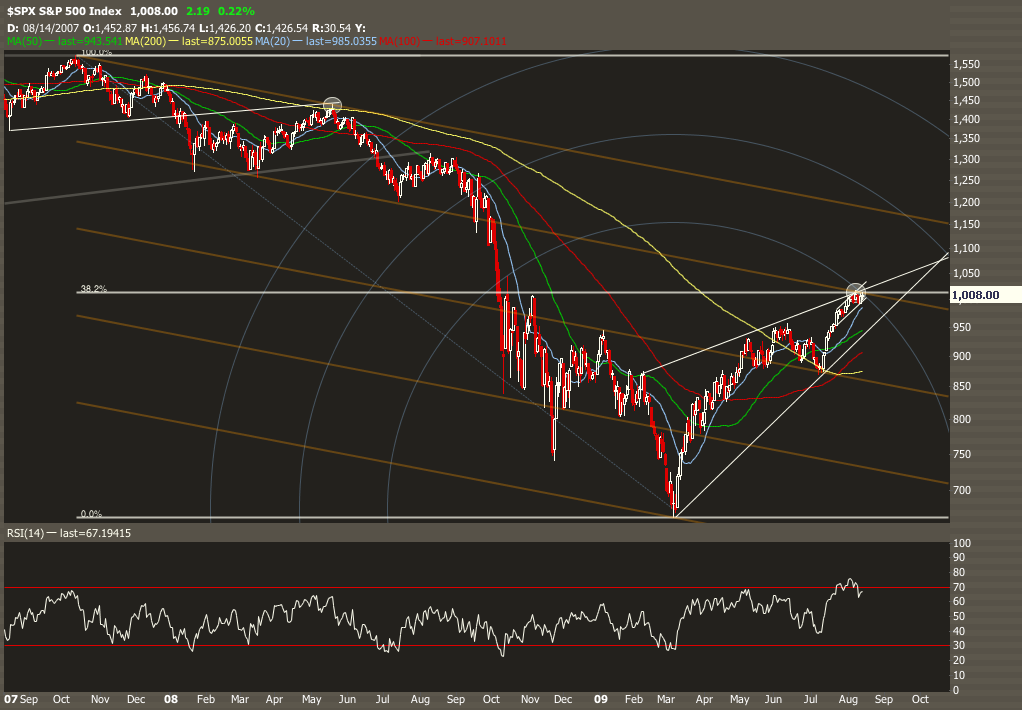This screenshot has width=1022, height=710.
Task: Click the 0.0% Fibonacci level label
Action: [91, 514]
